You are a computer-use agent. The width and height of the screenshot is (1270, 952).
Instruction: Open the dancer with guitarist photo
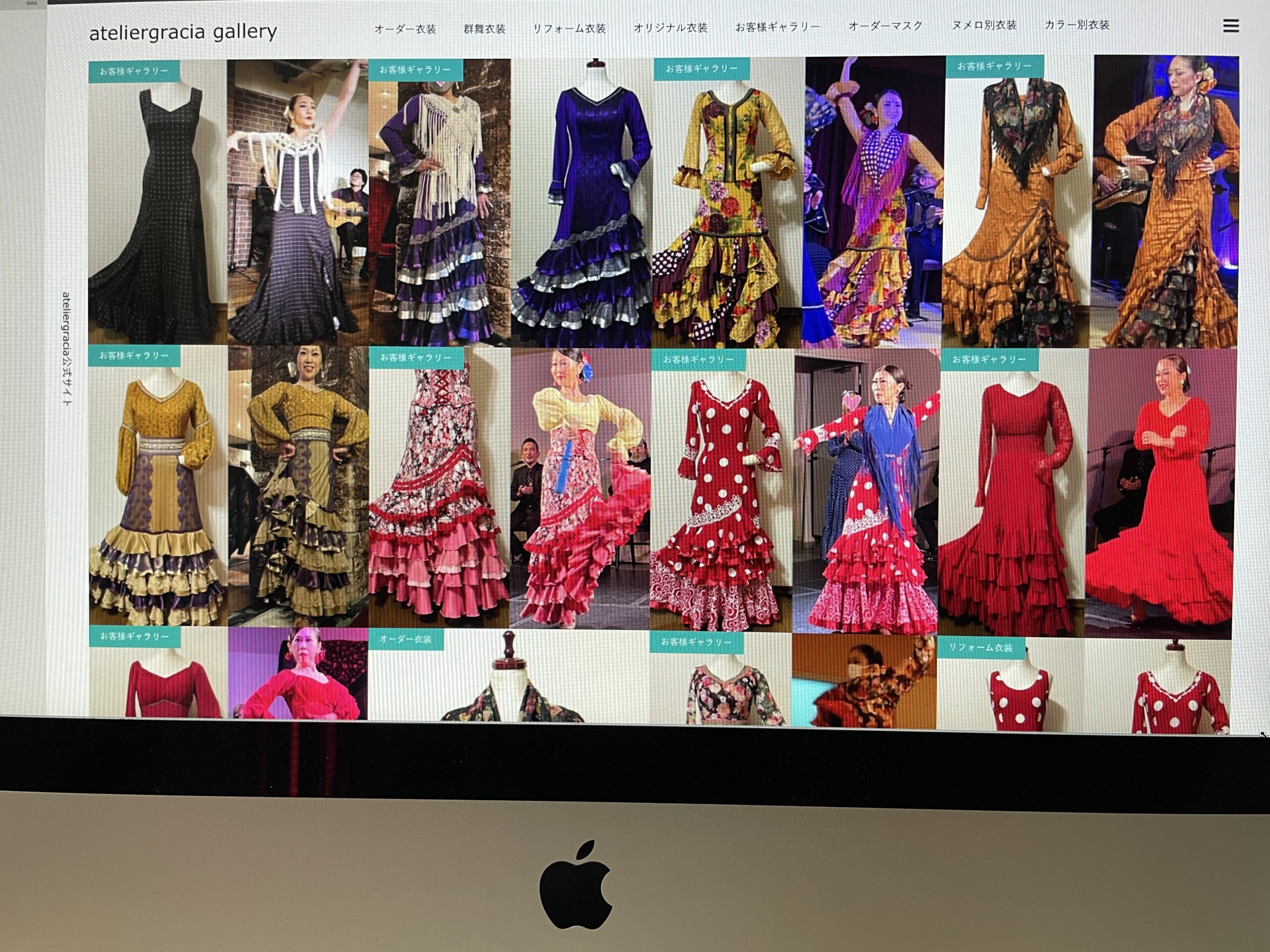297,202
